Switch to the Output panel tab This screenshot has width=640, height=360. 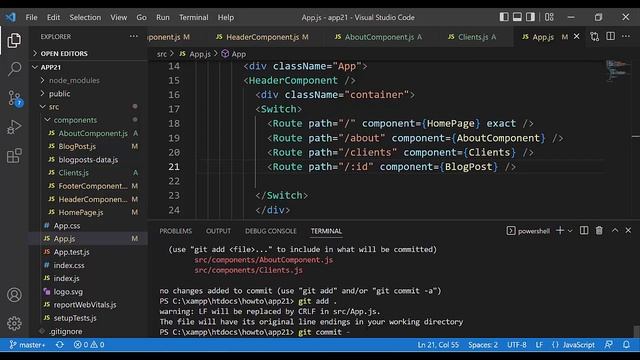pyautogui.click(x=218, y=231)
